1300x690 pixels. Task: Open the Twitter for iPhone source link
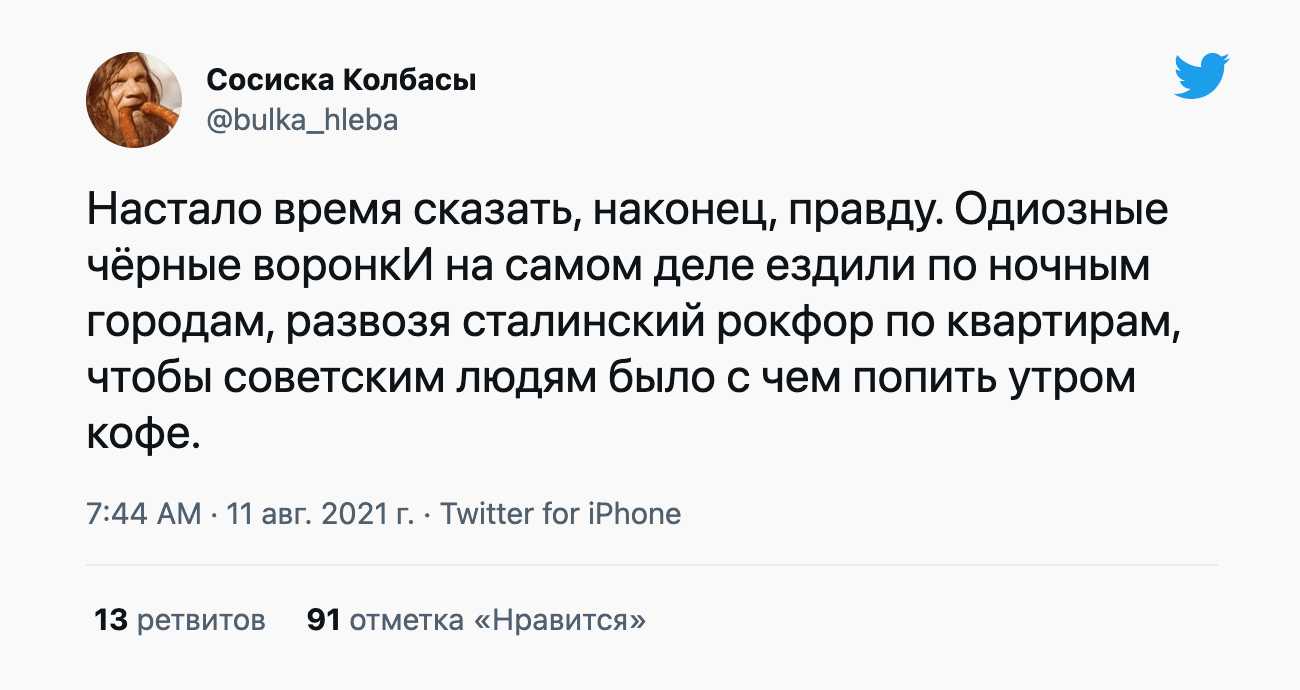click(560, 514)
